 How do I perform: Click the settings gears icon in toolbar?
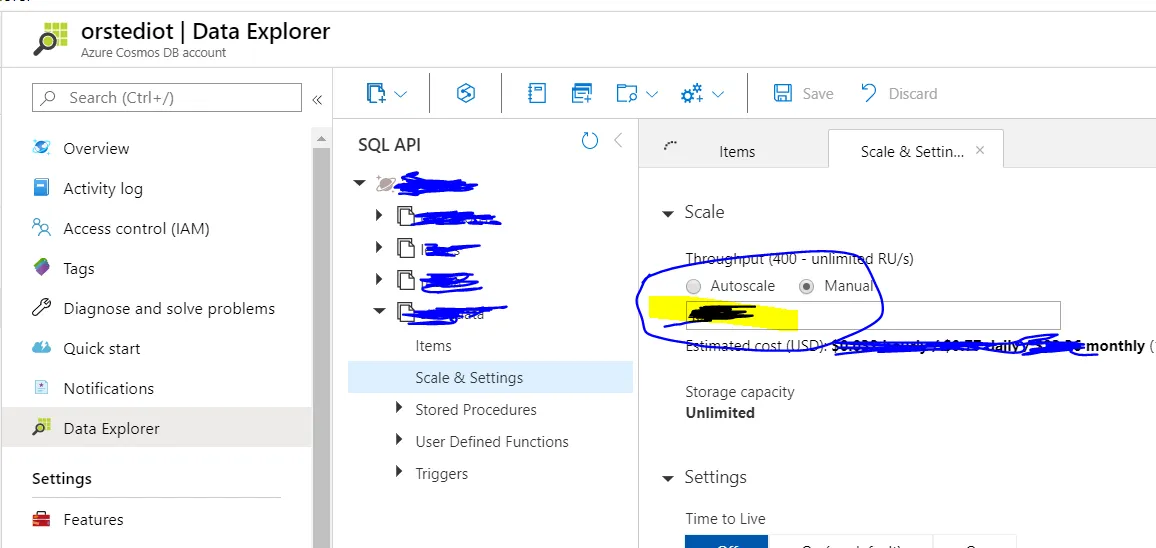[692, 94]
